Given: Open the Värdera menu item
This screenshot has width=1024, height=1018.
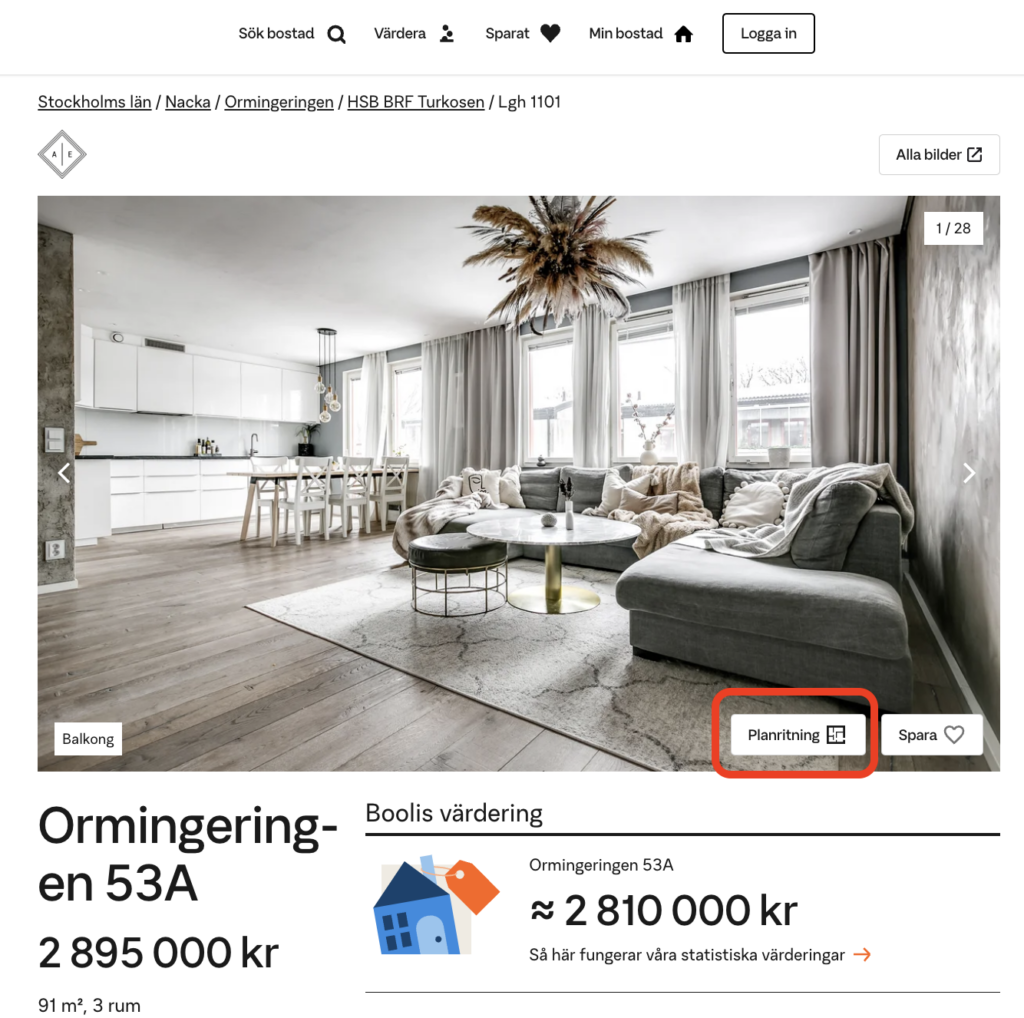Looking at the screenshot, I should tap(414, 33).
